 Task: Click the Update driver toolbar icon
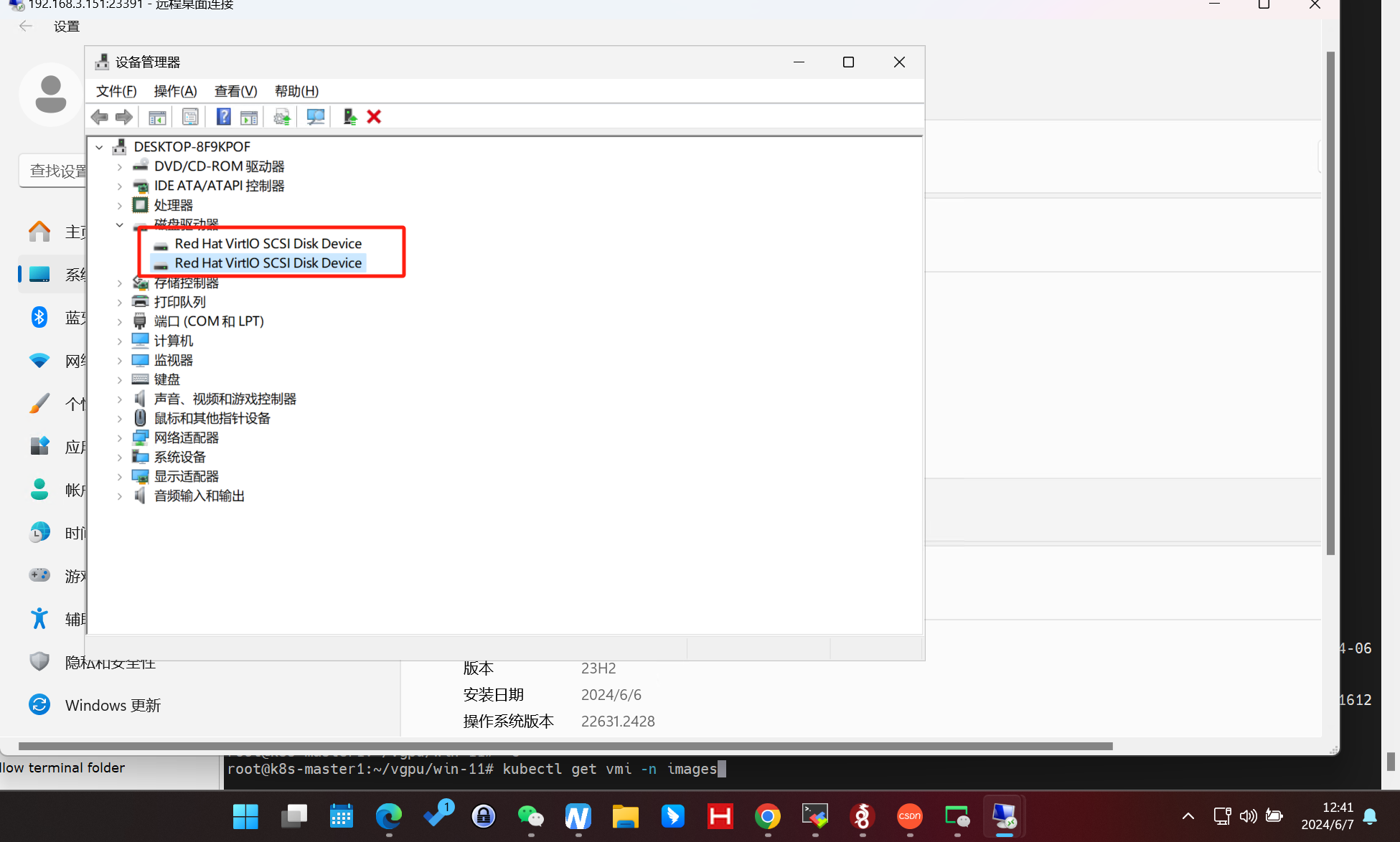tap(282, 117)
